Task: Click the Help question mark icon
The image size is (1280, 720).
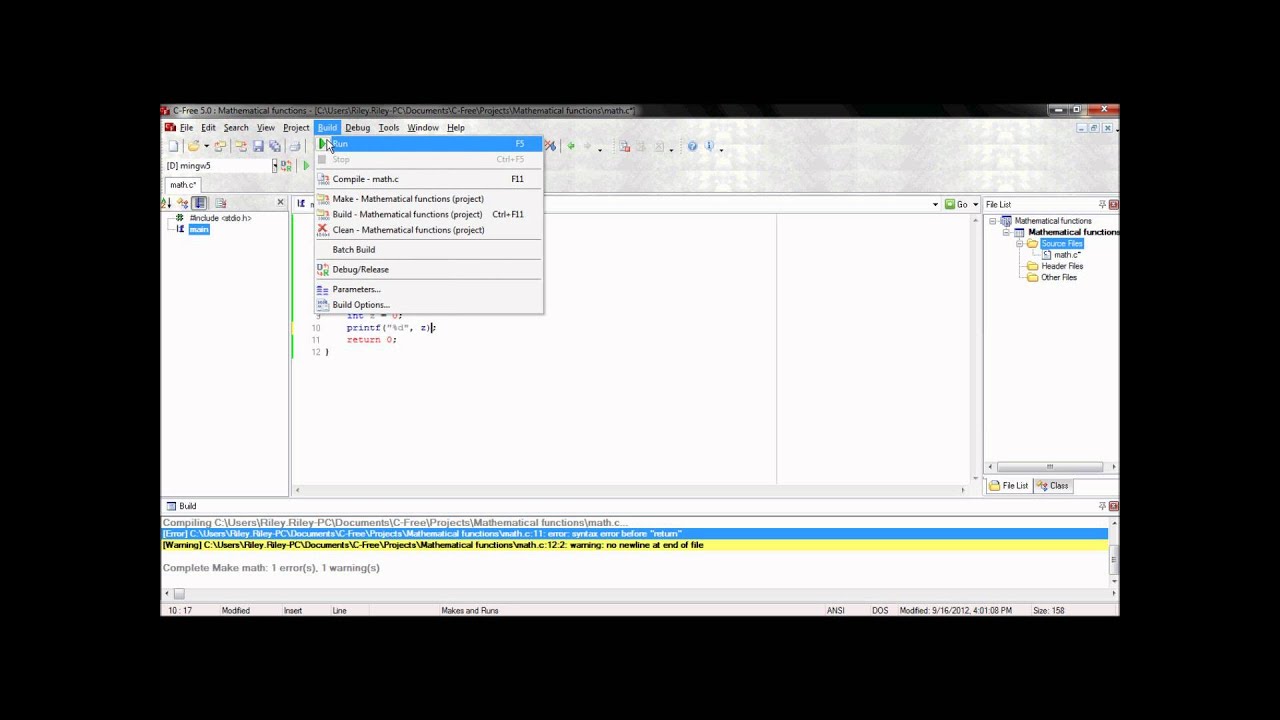Action: [692, 147]
